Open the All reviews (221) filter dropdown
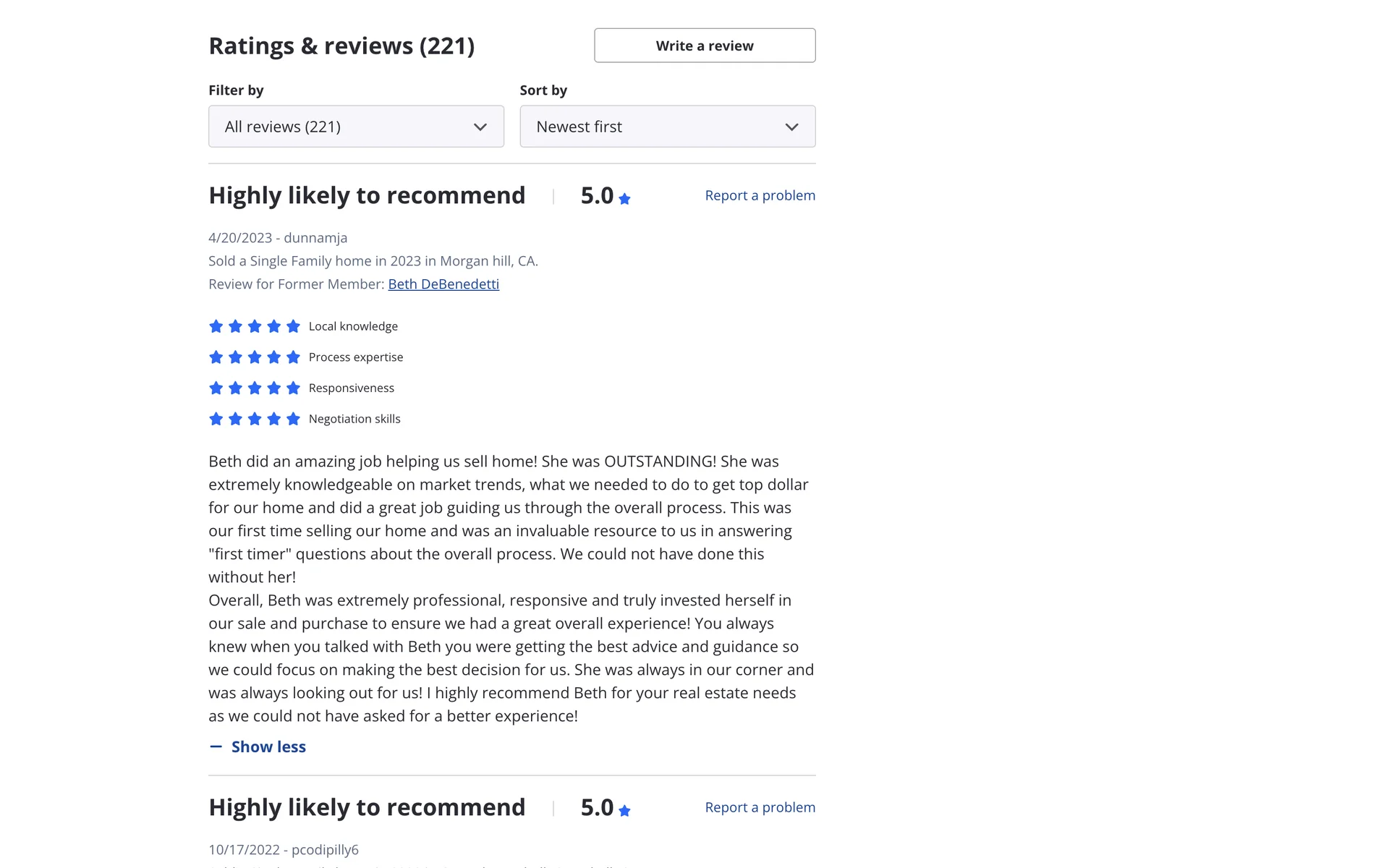1389x868 pixels. 356,127
